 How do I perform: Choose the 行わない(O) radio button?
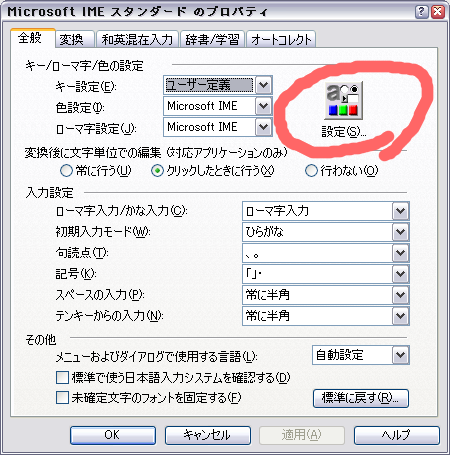(311, 171)
